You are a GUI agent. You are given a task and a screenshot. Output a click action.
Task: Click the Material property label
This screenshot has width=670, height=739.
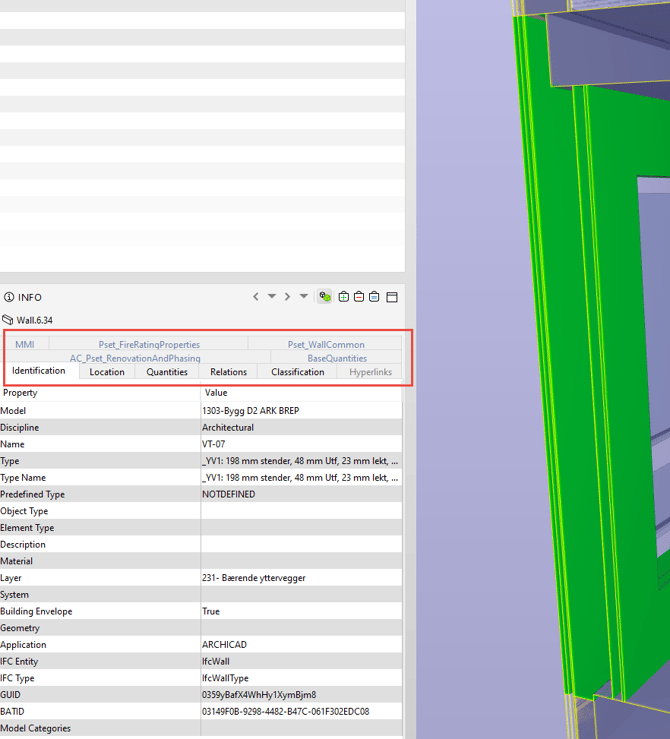pyautogui.click(x=16, y=561)
